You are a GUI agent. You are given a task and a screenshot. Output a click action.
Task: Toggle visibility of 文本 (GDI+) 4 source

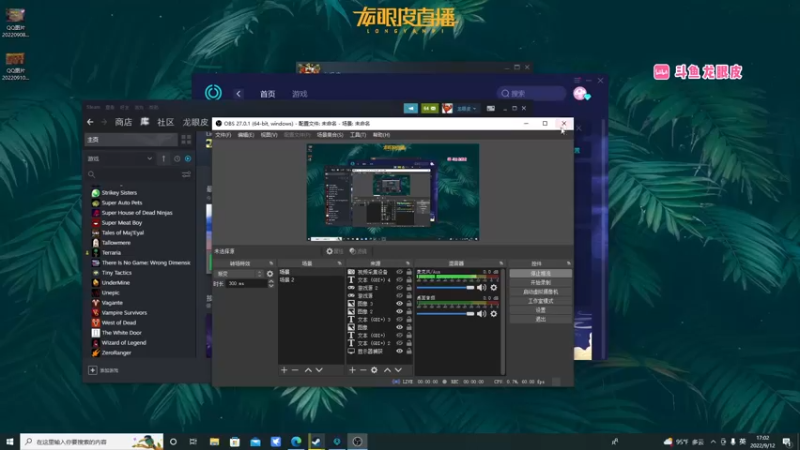(x=399, y=280)
